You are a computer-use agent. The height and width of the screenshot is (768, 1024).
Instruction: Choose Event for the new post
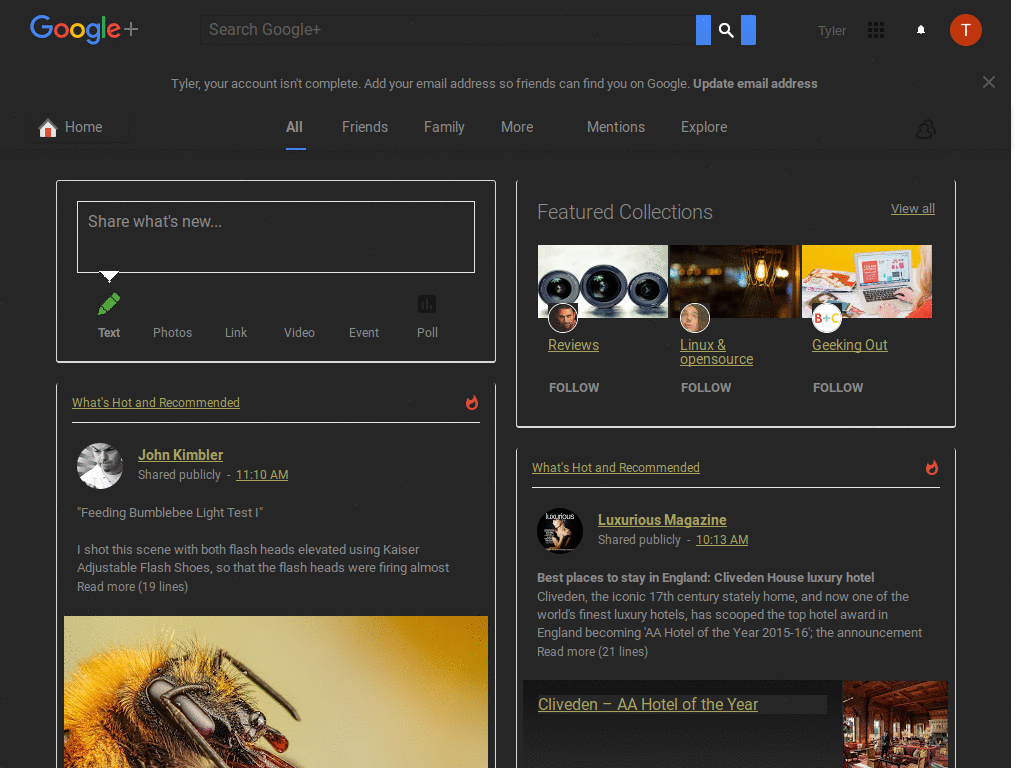click(x=364, y=332)
